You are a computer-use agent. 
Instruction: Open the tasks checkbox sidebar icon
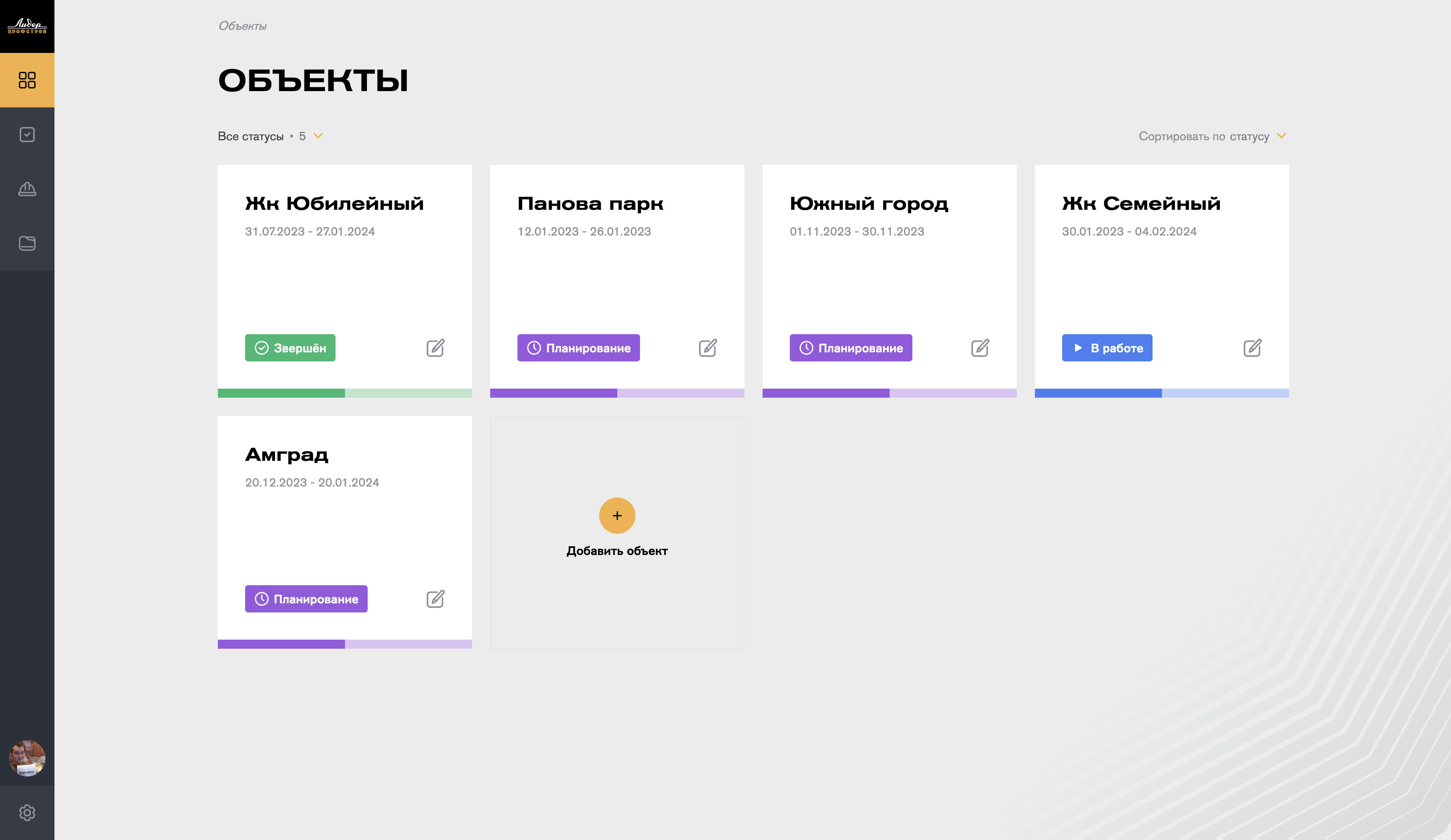click(x=27, y=135)
